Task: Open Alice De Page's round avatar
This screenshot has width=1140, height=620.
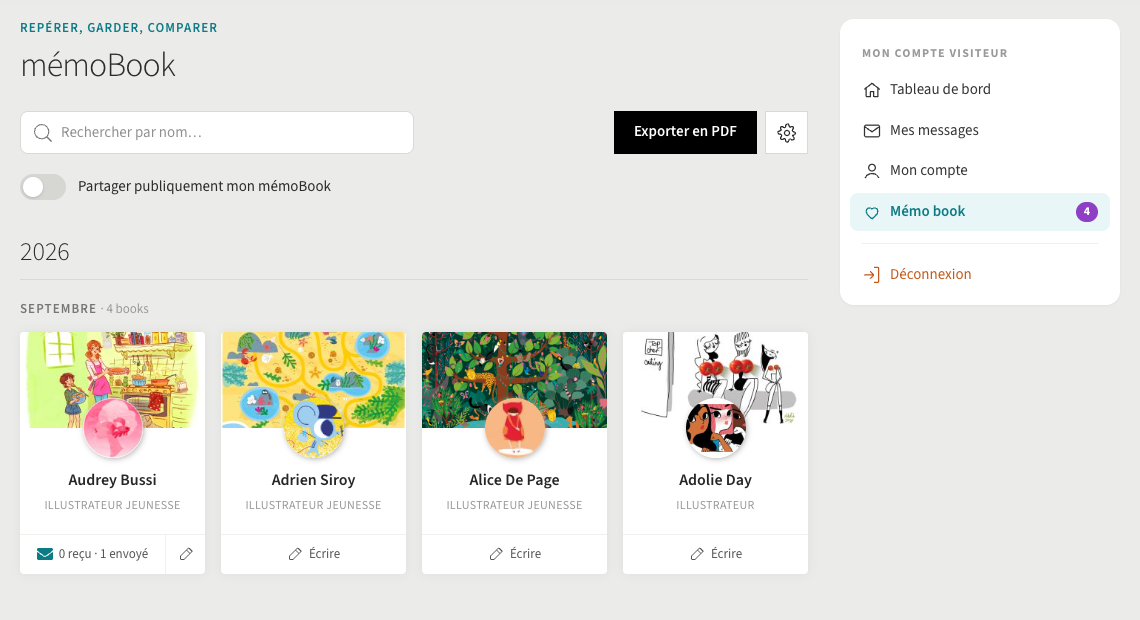Action: click(514, 428)
